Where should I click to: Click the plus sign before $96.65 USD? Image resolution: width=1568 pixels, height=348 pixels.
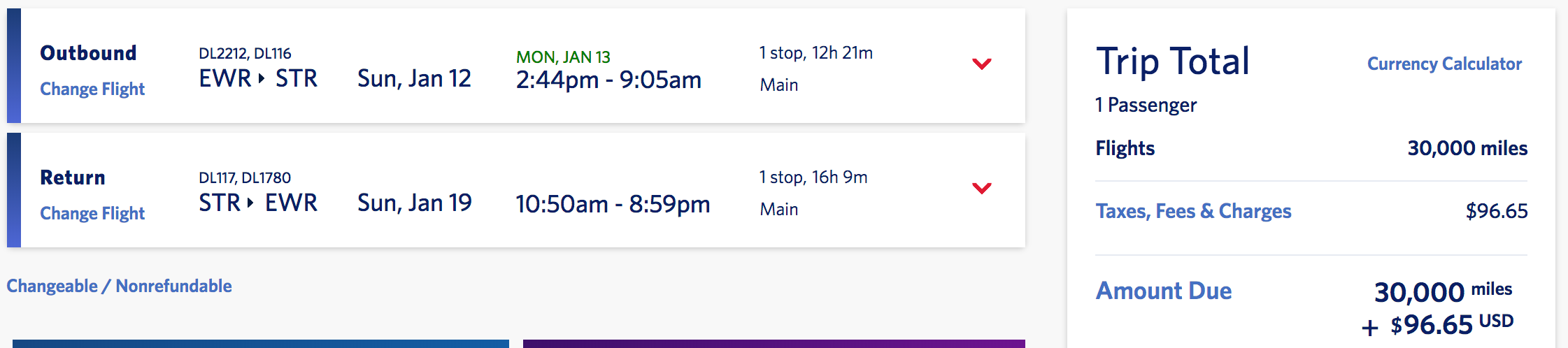[x=1369, y=327]
